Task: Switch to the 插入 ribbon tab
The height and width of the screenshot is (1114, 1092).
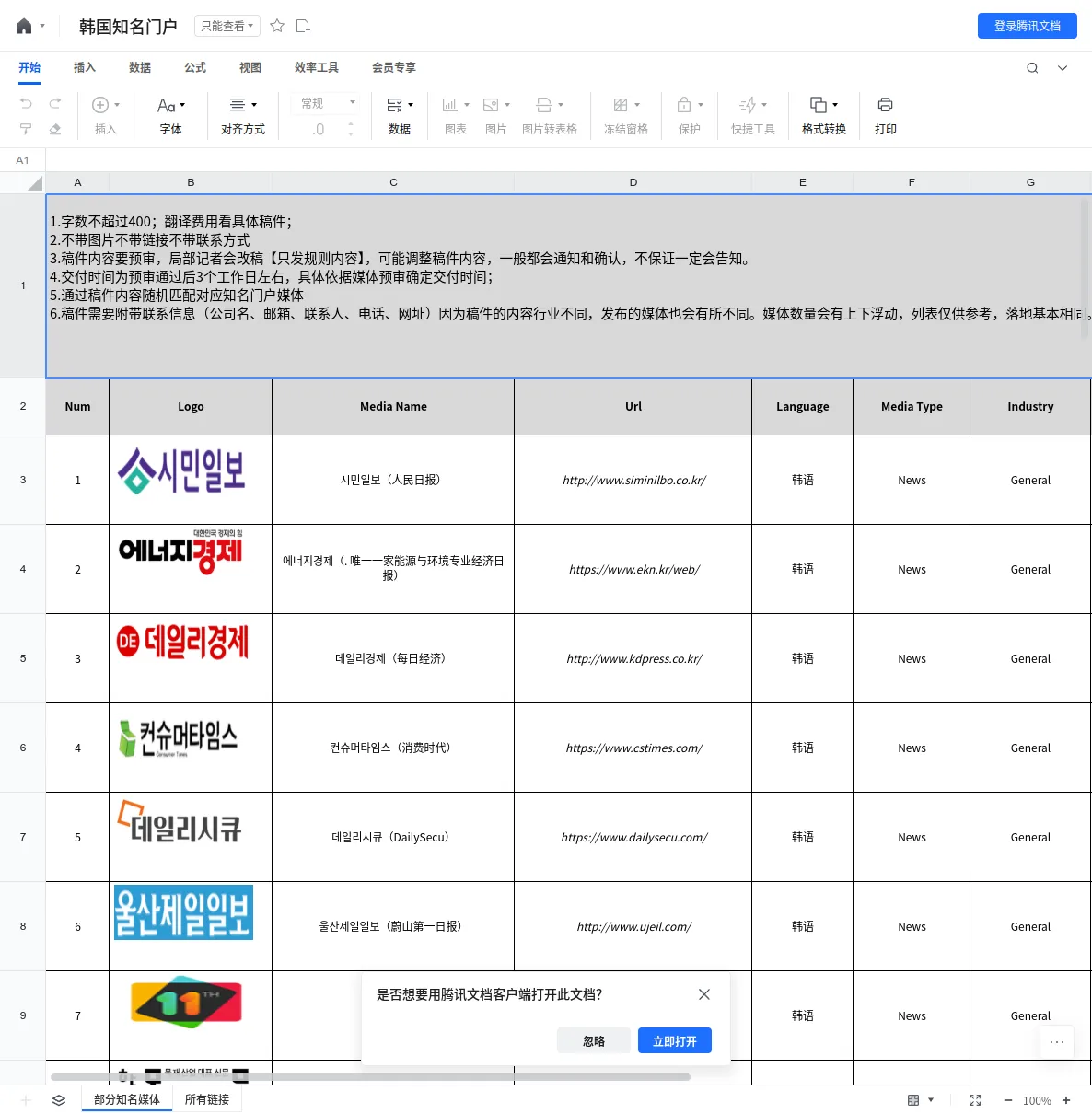Action: (85, 67)
